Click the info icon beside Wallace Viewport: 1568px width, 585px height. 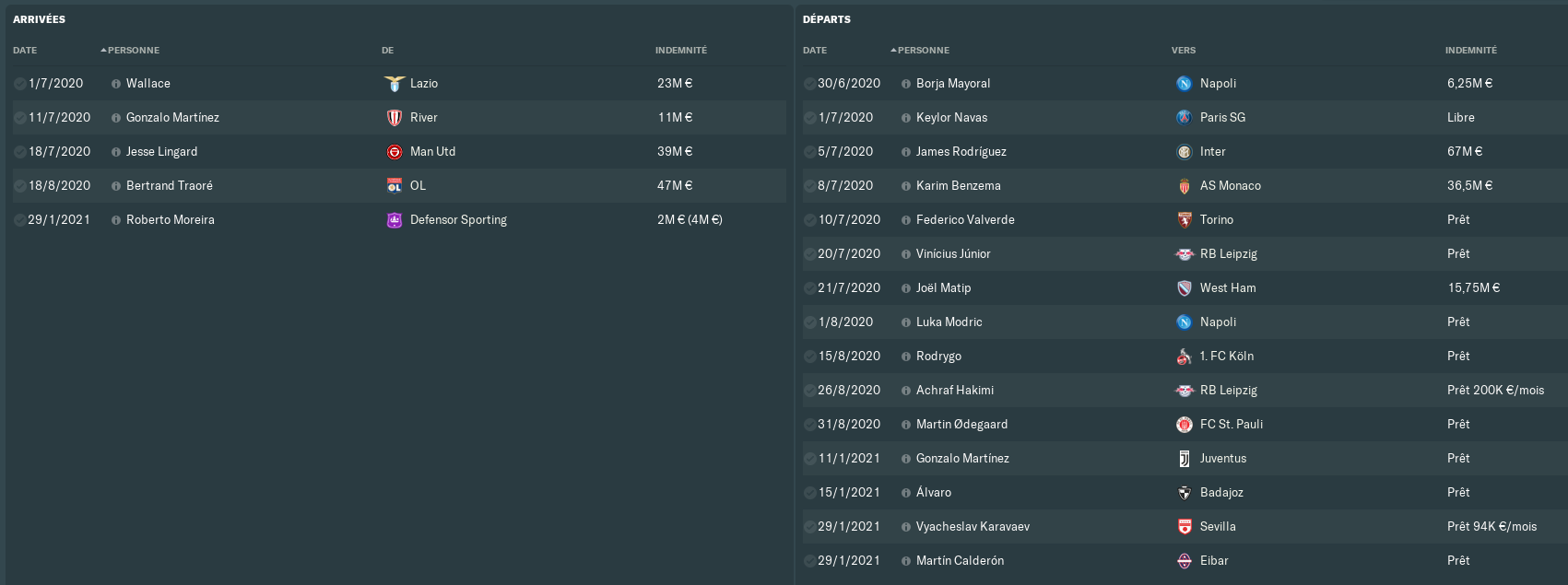[x=116, y=84]
